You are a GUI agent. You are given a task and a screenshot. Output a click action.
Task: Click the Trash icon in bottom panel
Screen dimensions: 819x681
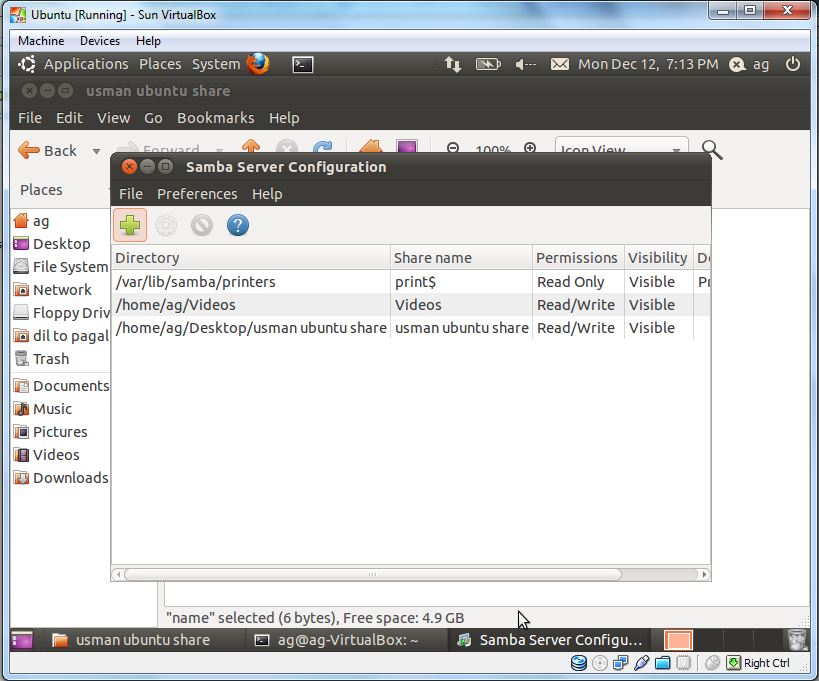(797, 640)
